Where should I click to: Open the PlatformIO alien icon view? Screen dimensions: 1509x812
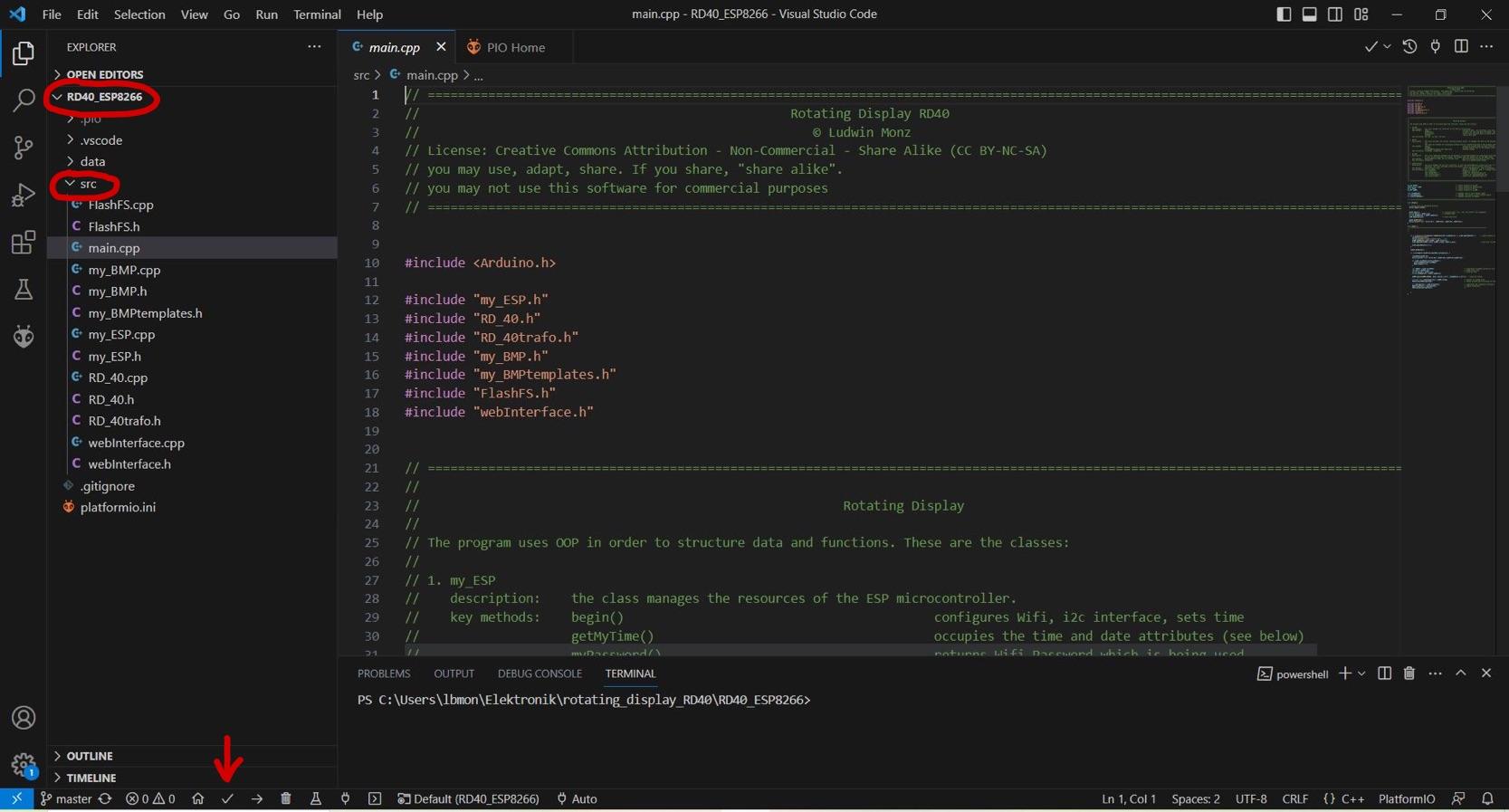point(24,337)
